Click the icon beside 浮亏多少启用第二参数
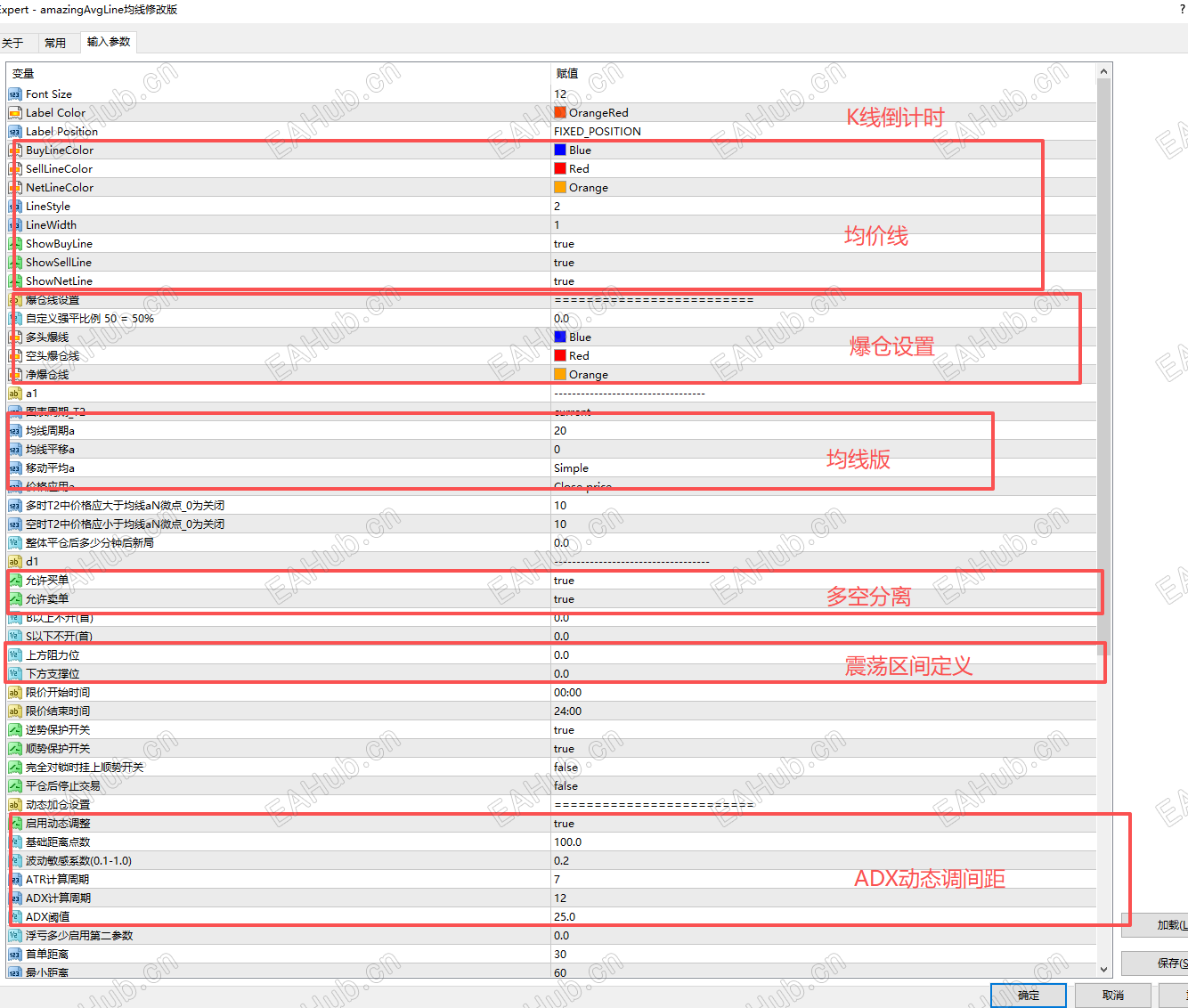Image resolution: width=1188 pixels, height=1008 pixels. [x=15, y=936]
